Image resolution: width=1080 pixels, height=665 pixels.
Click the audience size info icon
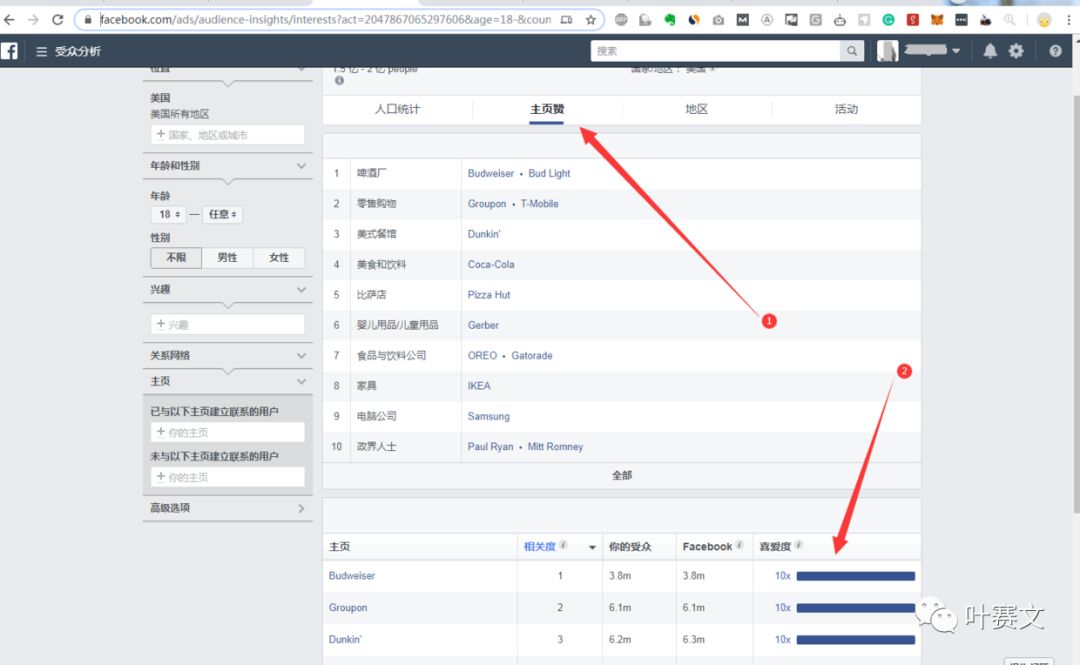point(339,81)
